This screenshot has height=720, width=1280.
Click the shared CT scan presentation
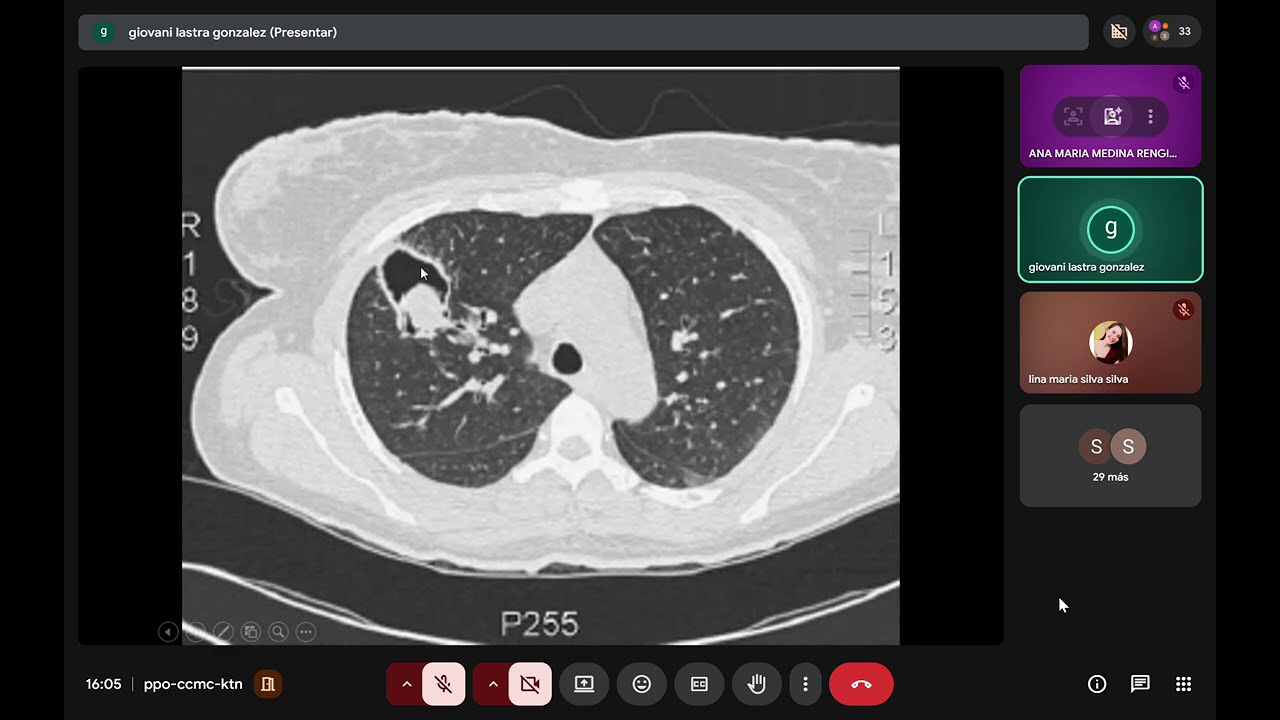540,356
